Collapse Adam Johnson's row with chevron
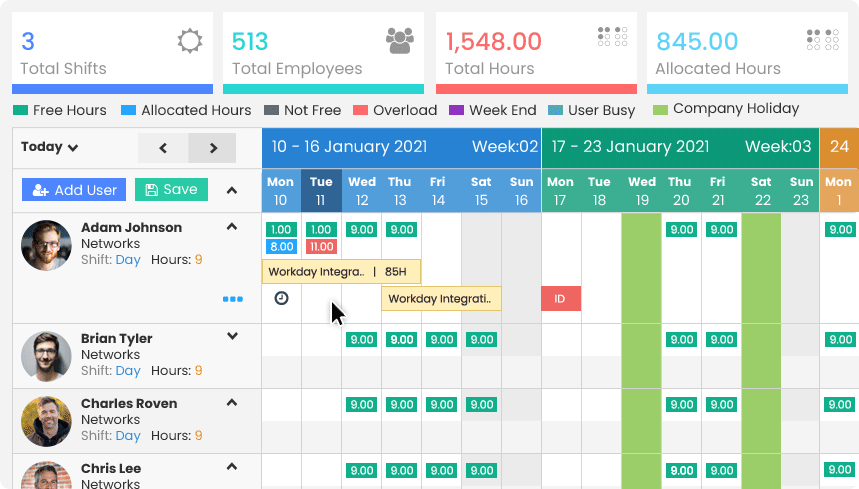Screen dimensions: 859x489 point(232,227)
